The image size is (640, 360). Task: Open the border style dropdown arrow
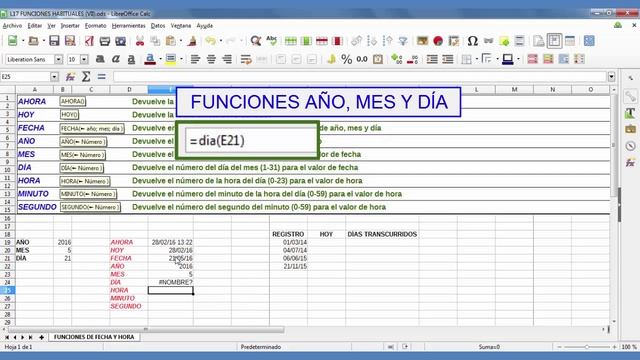[x=497, y=60]
